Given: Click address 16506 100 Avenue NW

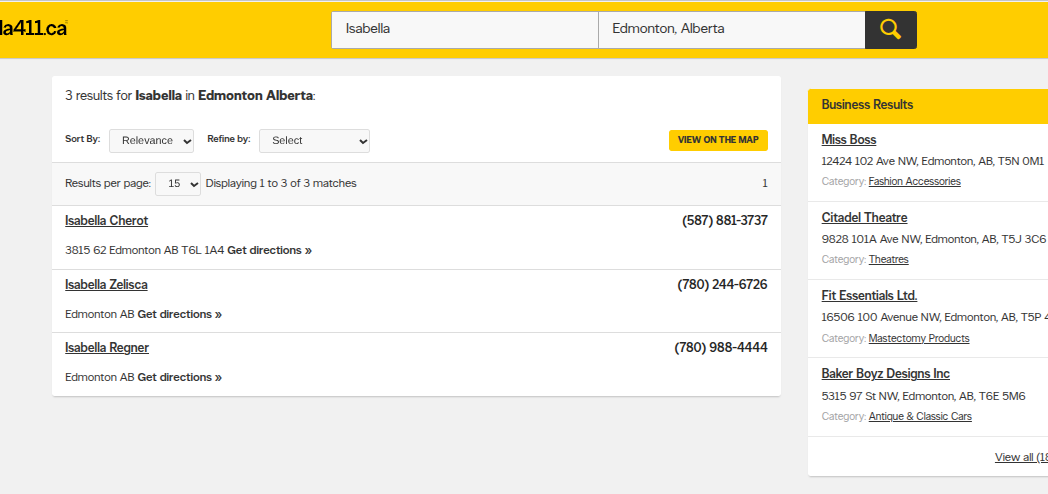Looking at the screenshot, I should (x=934, y=318).
